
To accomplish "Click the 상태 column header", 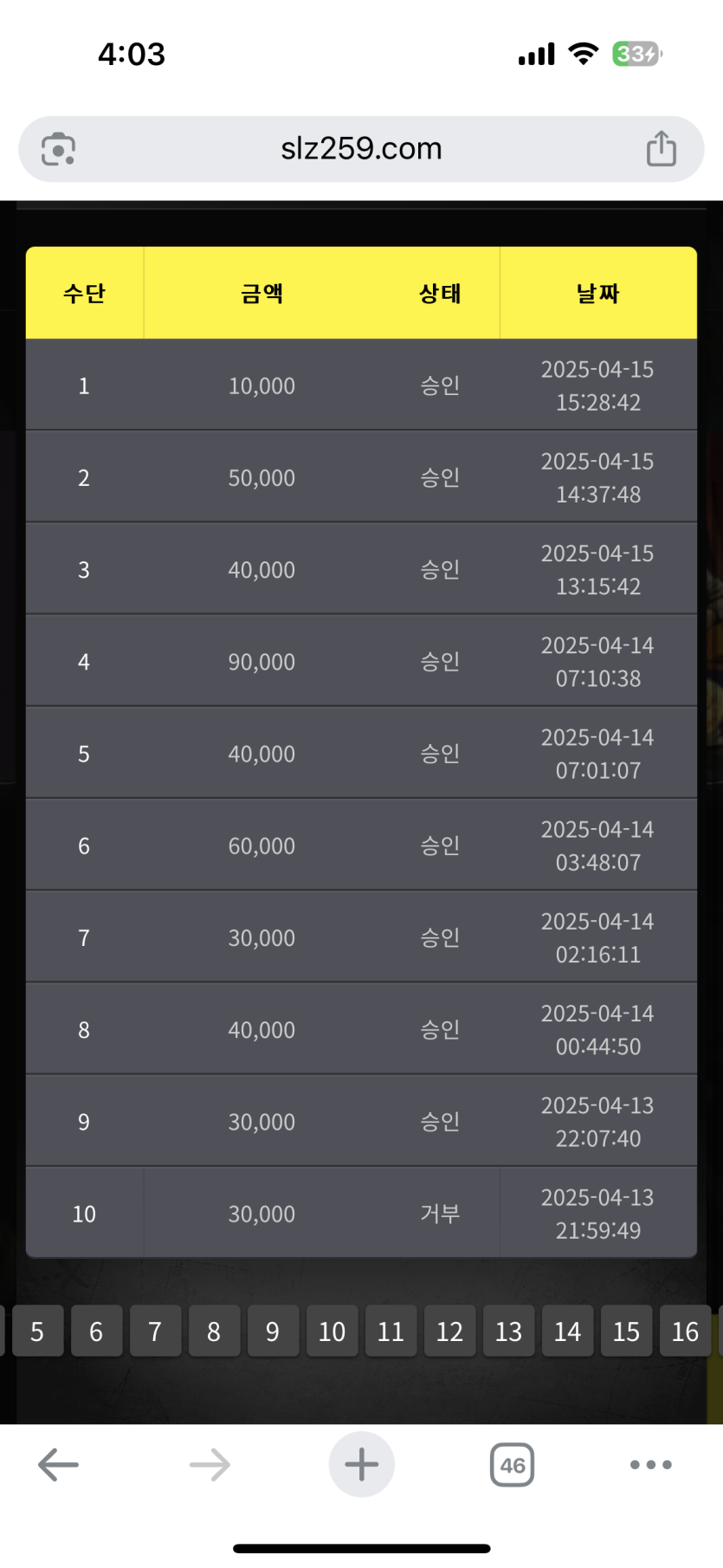I will click(x=440, y=294).
